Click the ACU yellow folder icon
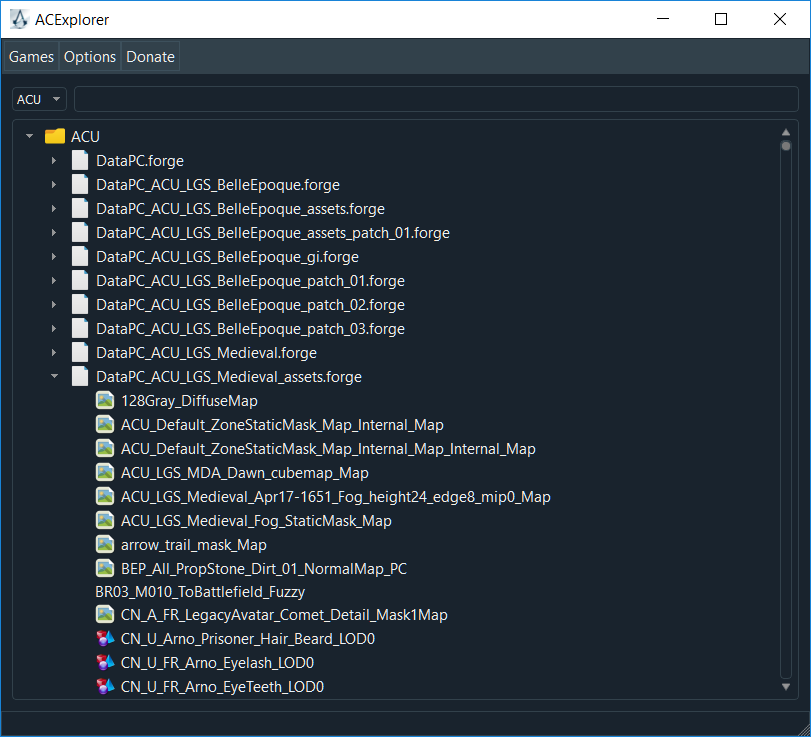The height and width of the screenshot is (737, 811). click(x=55, y=137)
